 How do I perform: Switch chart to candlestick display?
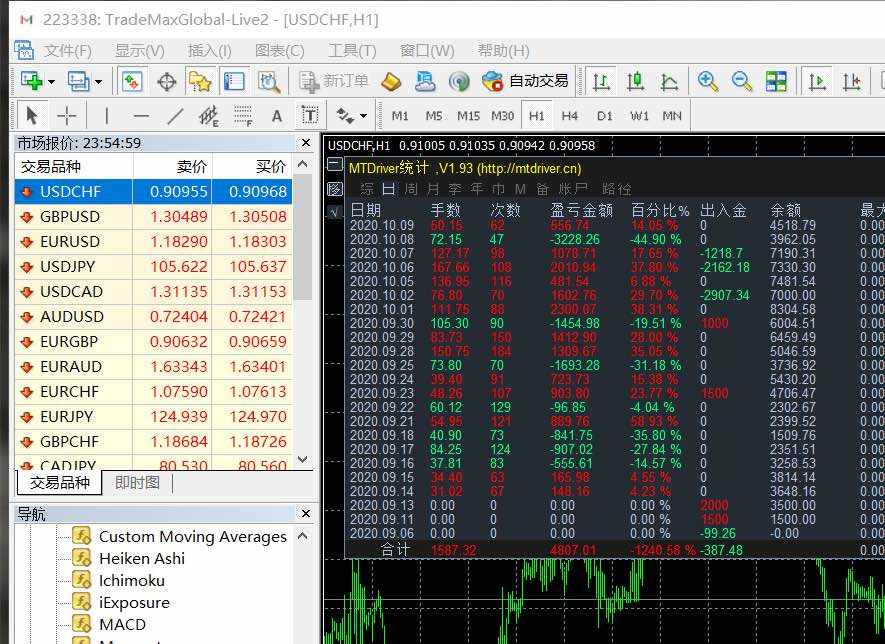coord(635,81)
